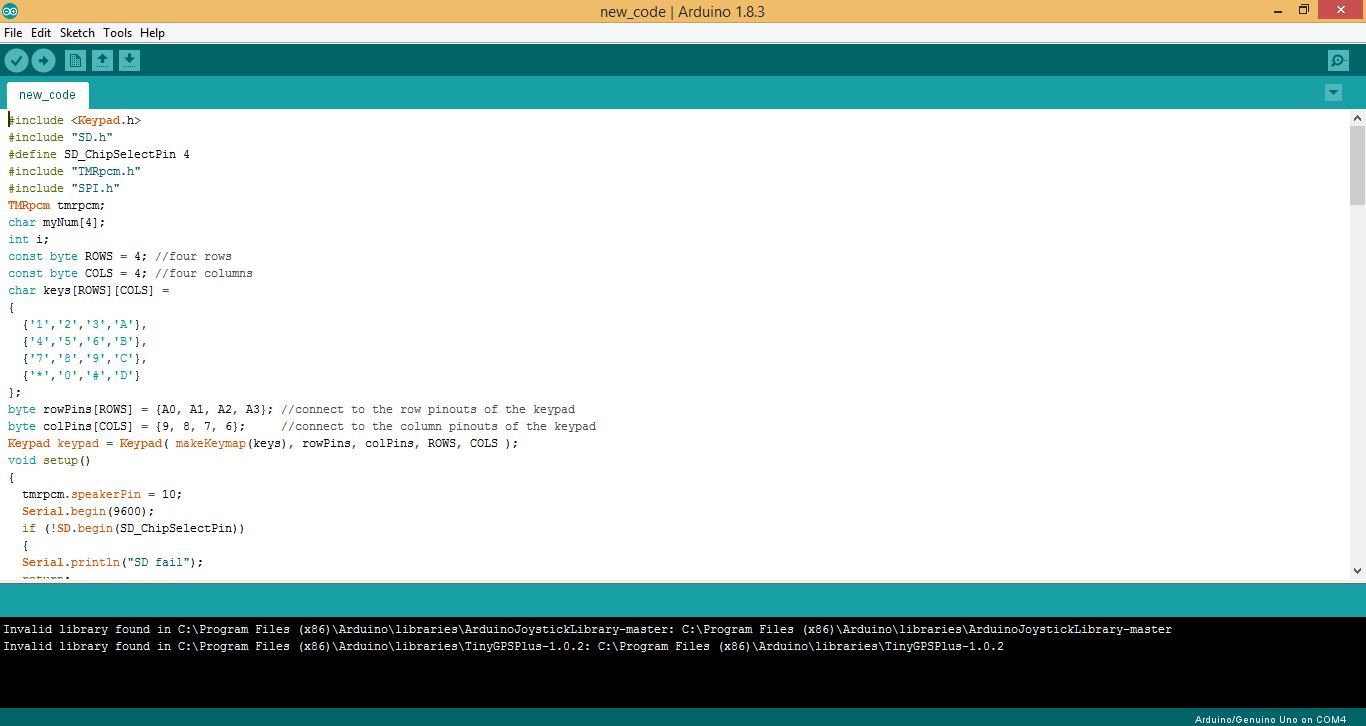Verify the sketch with the checkmark icon
The height and width of the screenshot is (726, 1366).
coord(16,60)
